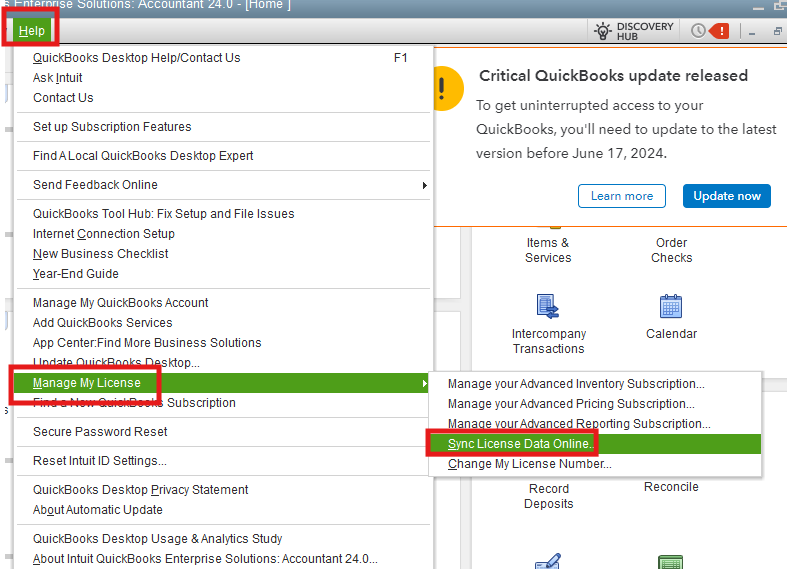Select Change My License Number
Screen dimensions: 787x569
click(595, 464)
